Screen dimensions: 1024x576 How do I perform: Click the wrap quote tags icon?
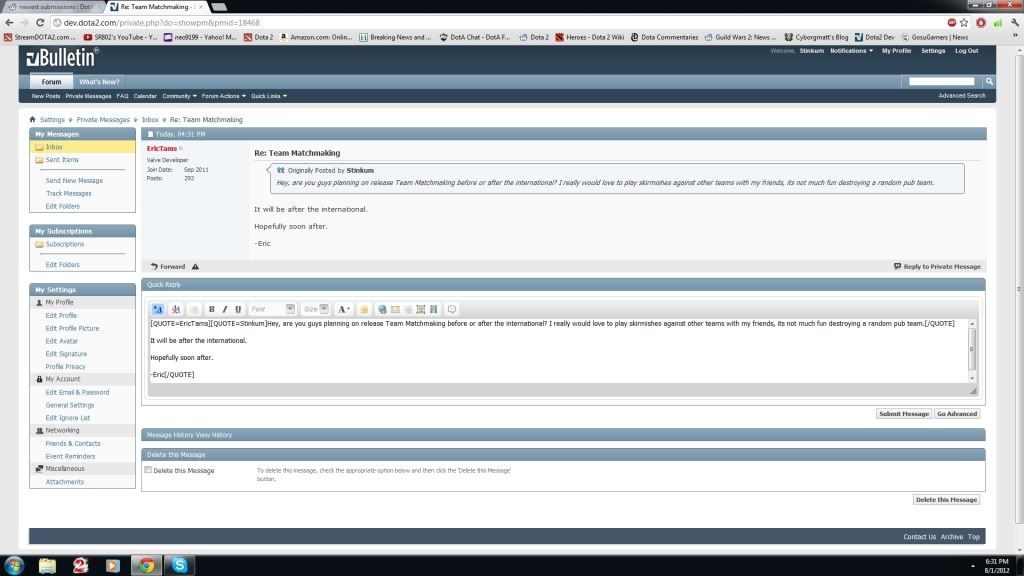tap(452, 309)
